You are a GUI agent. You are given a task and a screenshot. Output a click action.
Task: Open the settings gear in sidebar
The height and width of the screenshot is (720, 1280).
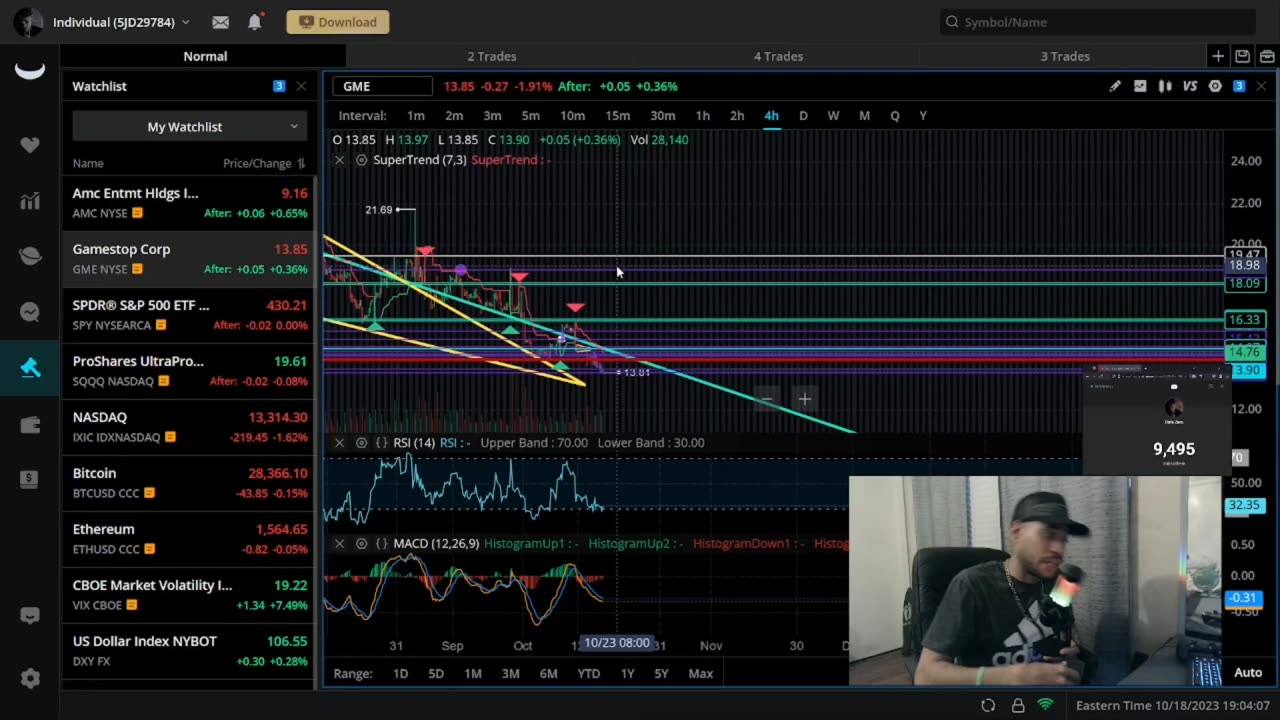point(30,678)
